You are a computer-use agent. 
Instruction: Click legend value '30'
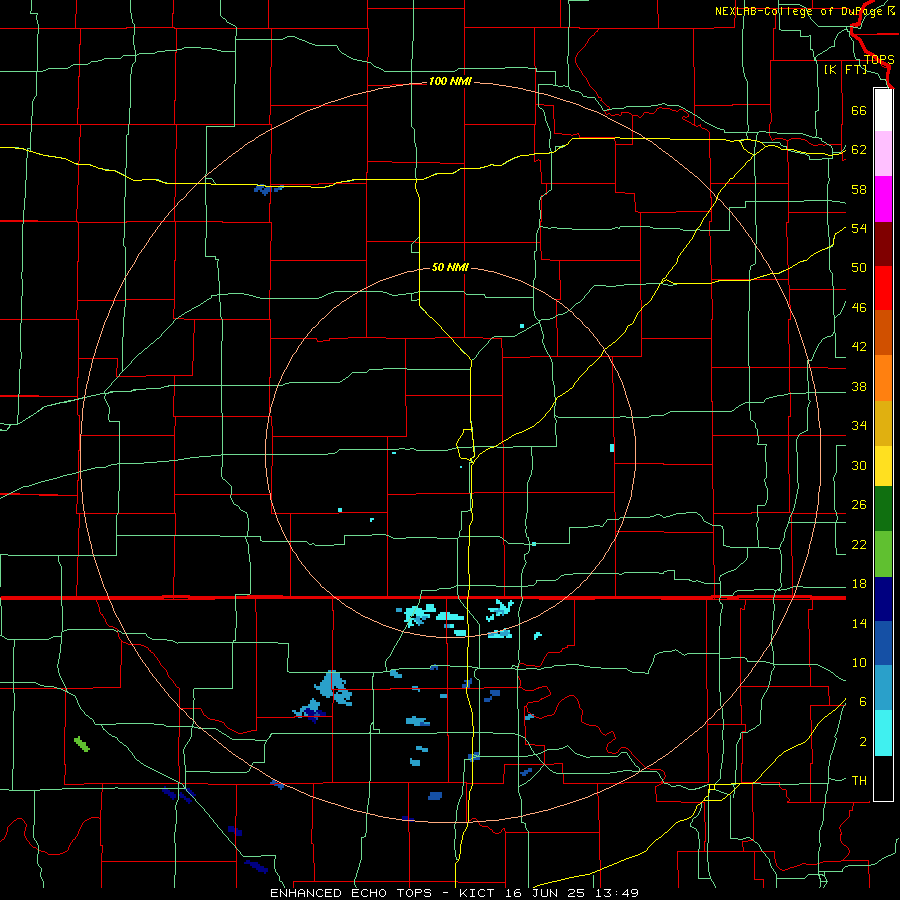(x=859, y=465)
